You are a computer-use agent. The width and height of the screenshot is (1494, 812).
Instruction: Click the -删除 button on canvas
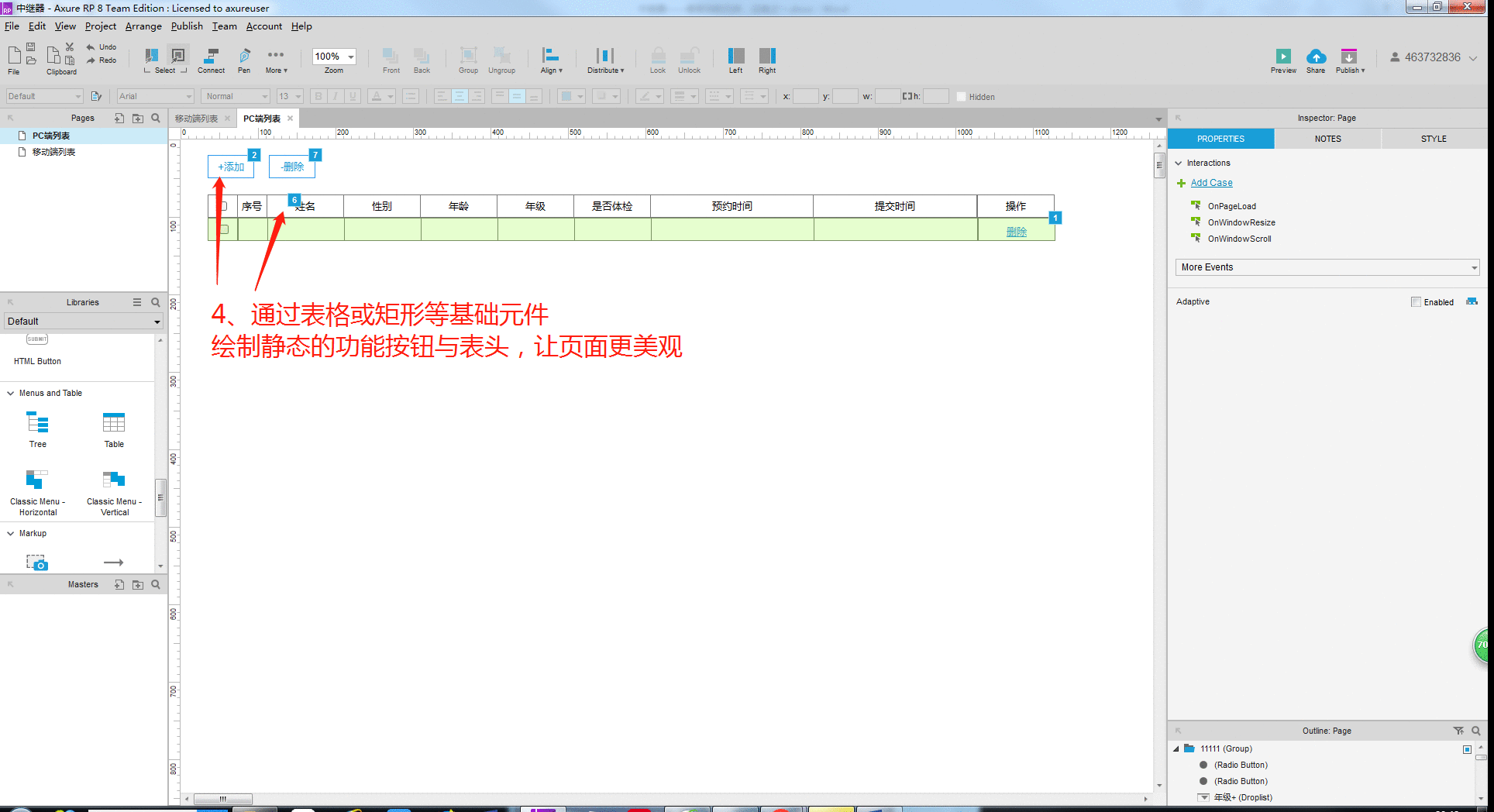(292, 167)
